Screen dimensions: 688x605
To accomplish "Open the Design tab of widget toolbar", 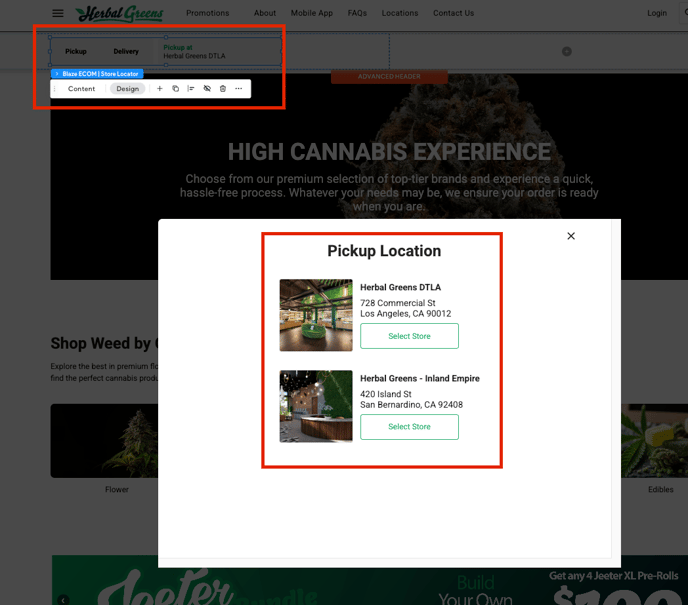I will [x=127, y=89].
